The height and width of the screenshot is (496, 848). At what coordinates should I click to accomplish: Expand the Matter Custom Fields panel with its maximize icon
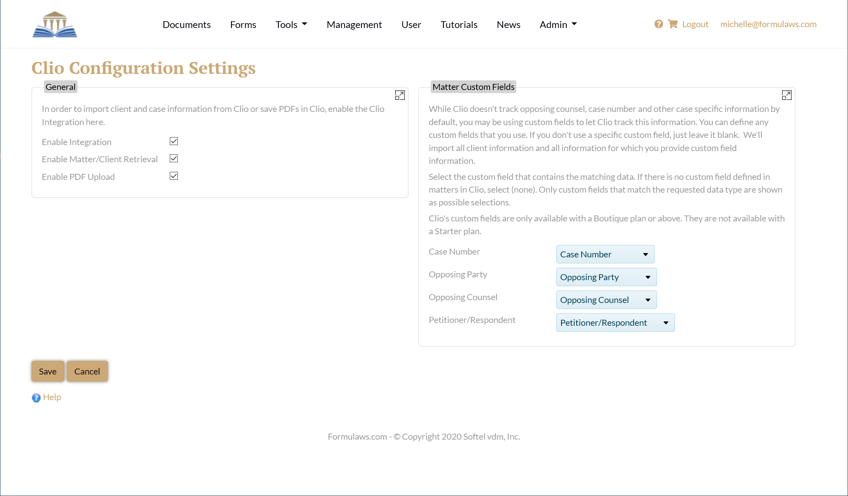[x=786, y=95]
